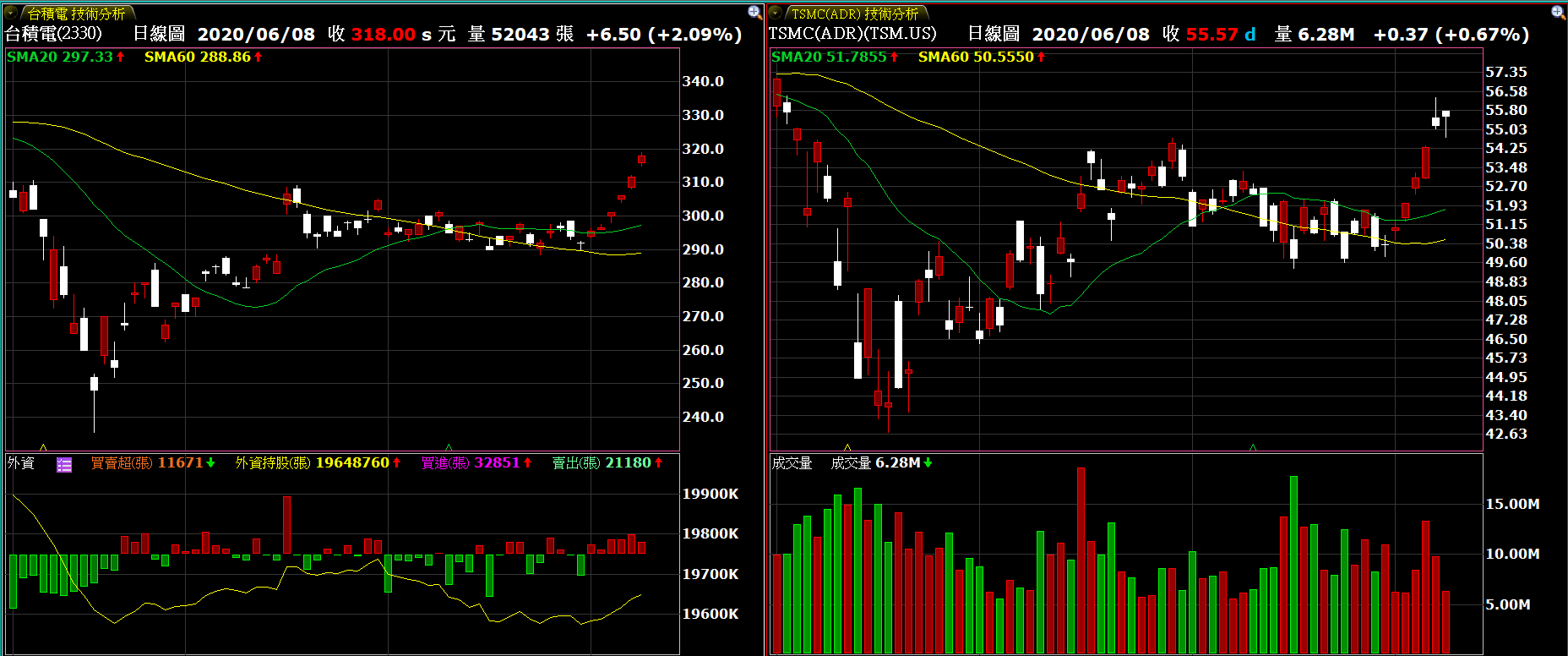Click the 台積電(2330) stock name
The image size is (1568, 656).
pos(54,34)
